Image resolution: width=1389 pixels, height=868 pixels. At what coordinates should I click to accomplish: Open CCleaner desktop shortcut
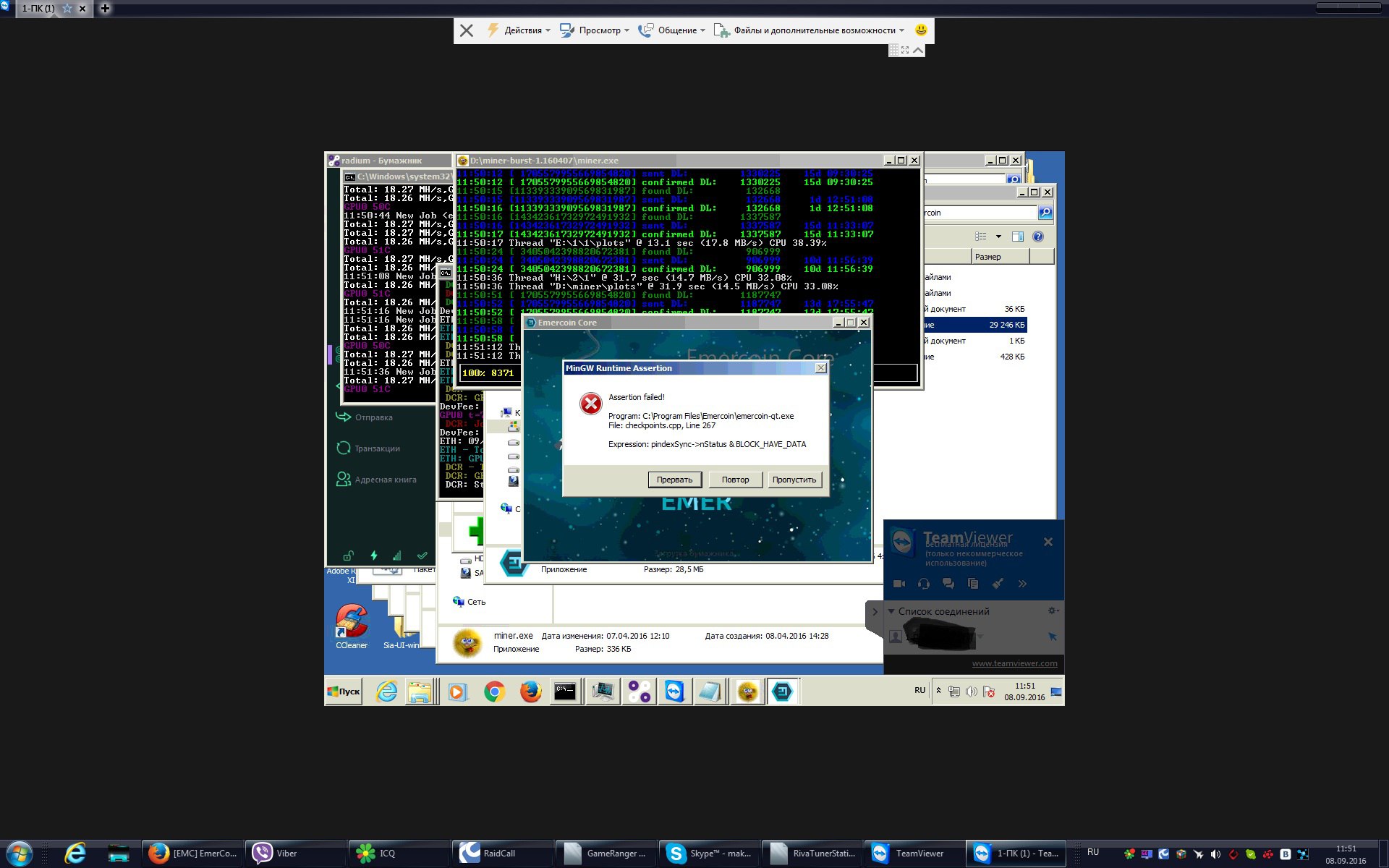tap(352, 626)
